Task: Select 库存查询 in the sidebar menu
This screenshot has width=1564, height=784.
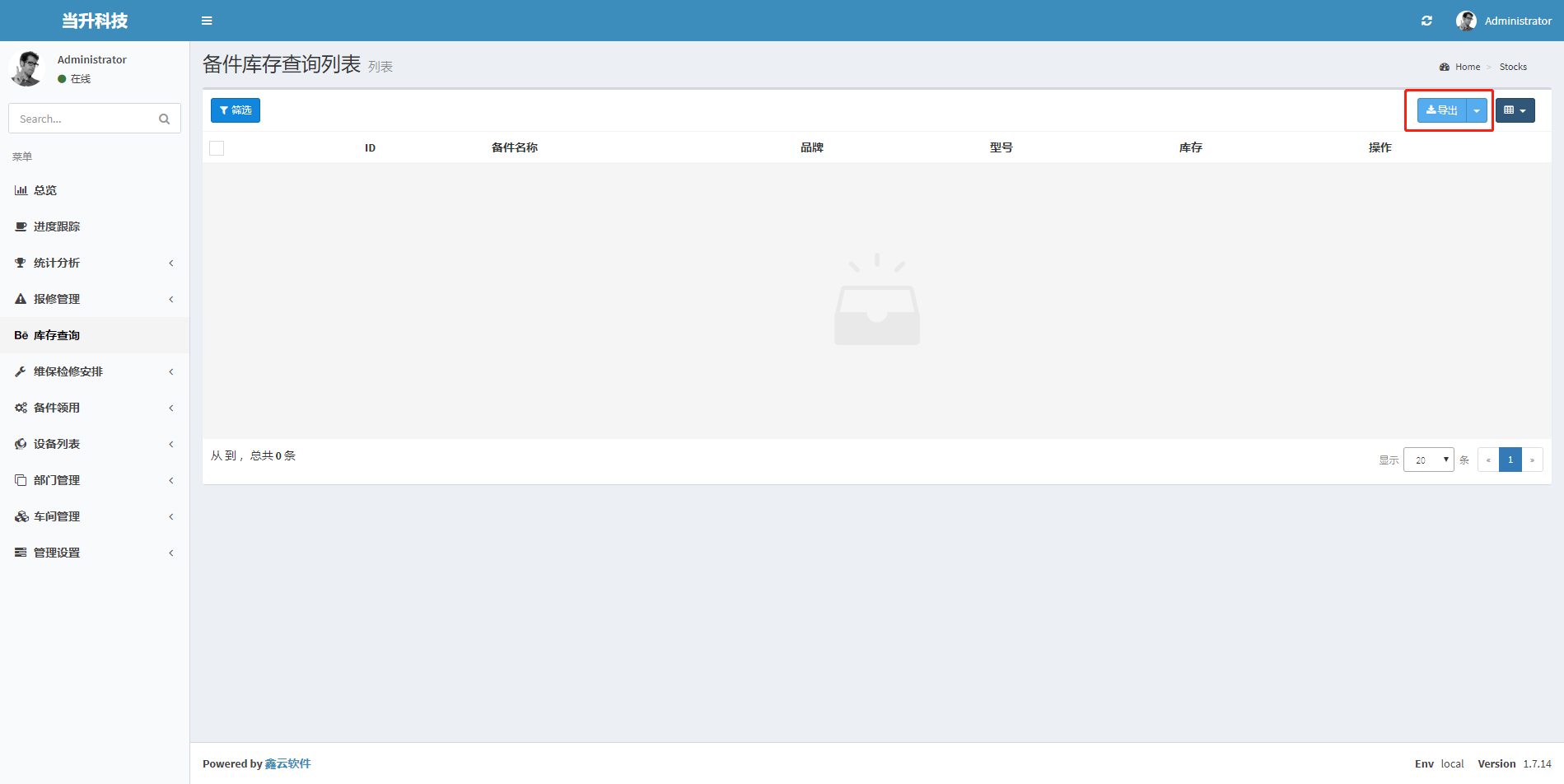Action: pos(56,335)
